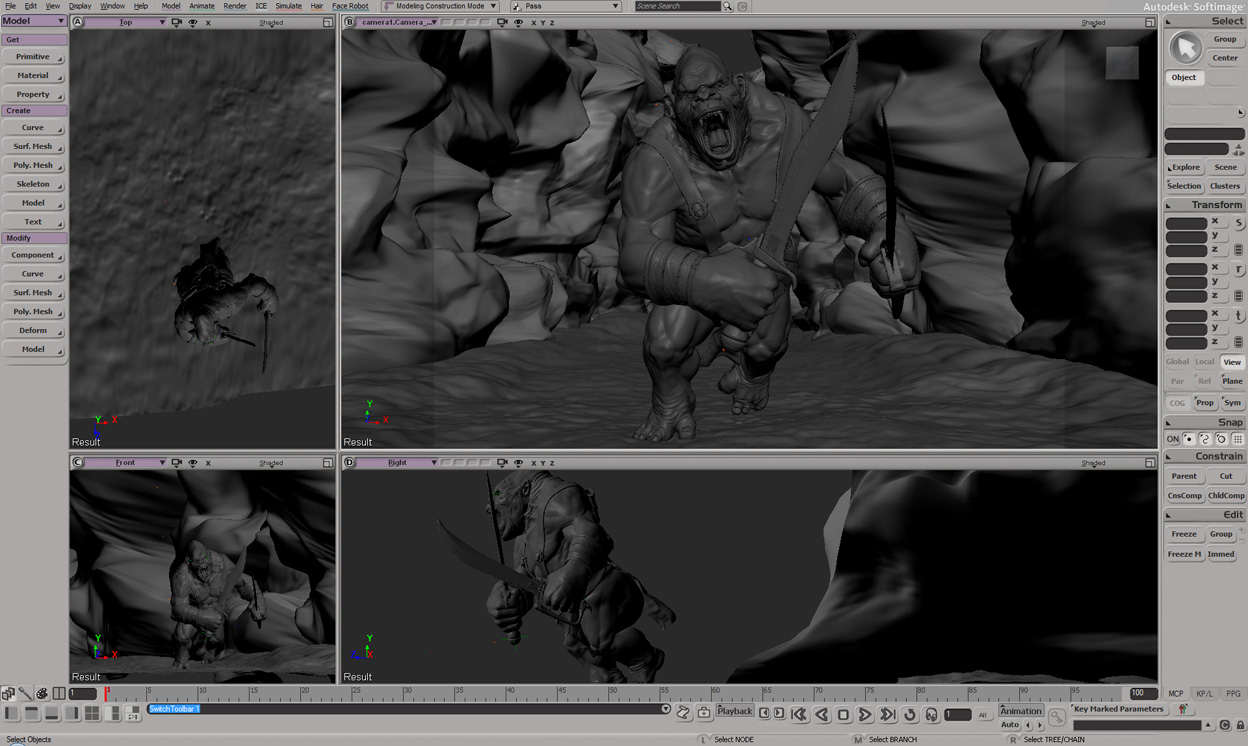Screen dimensions: 1248x746
Task: Toggle Local transform mode
Action: click(x=1205, y=362)
